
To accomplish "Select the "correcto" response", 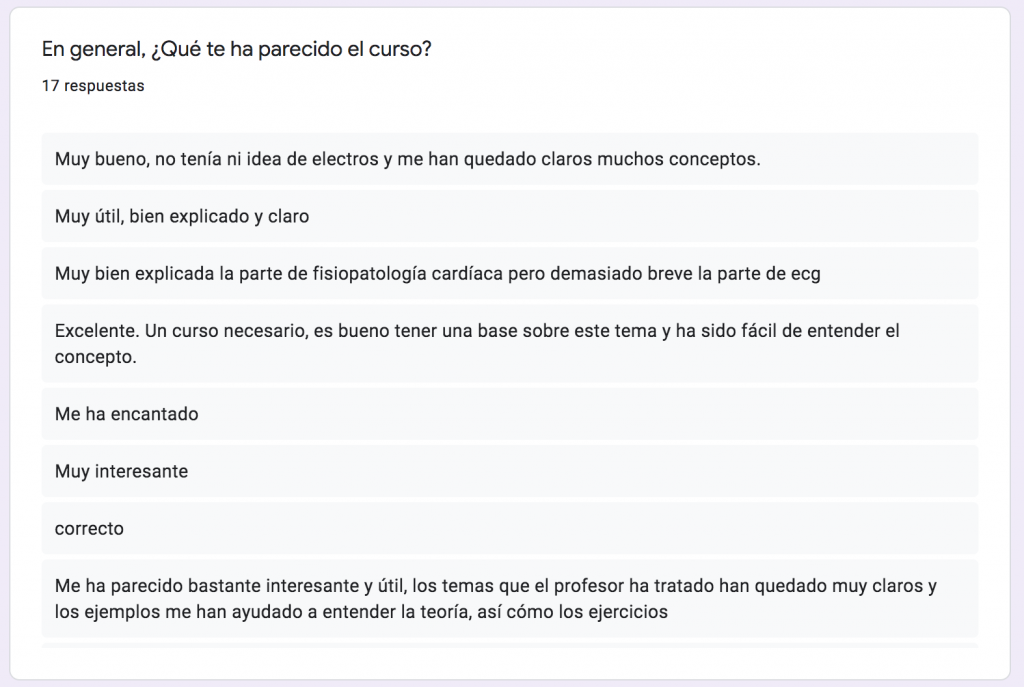I will (509, 528).
